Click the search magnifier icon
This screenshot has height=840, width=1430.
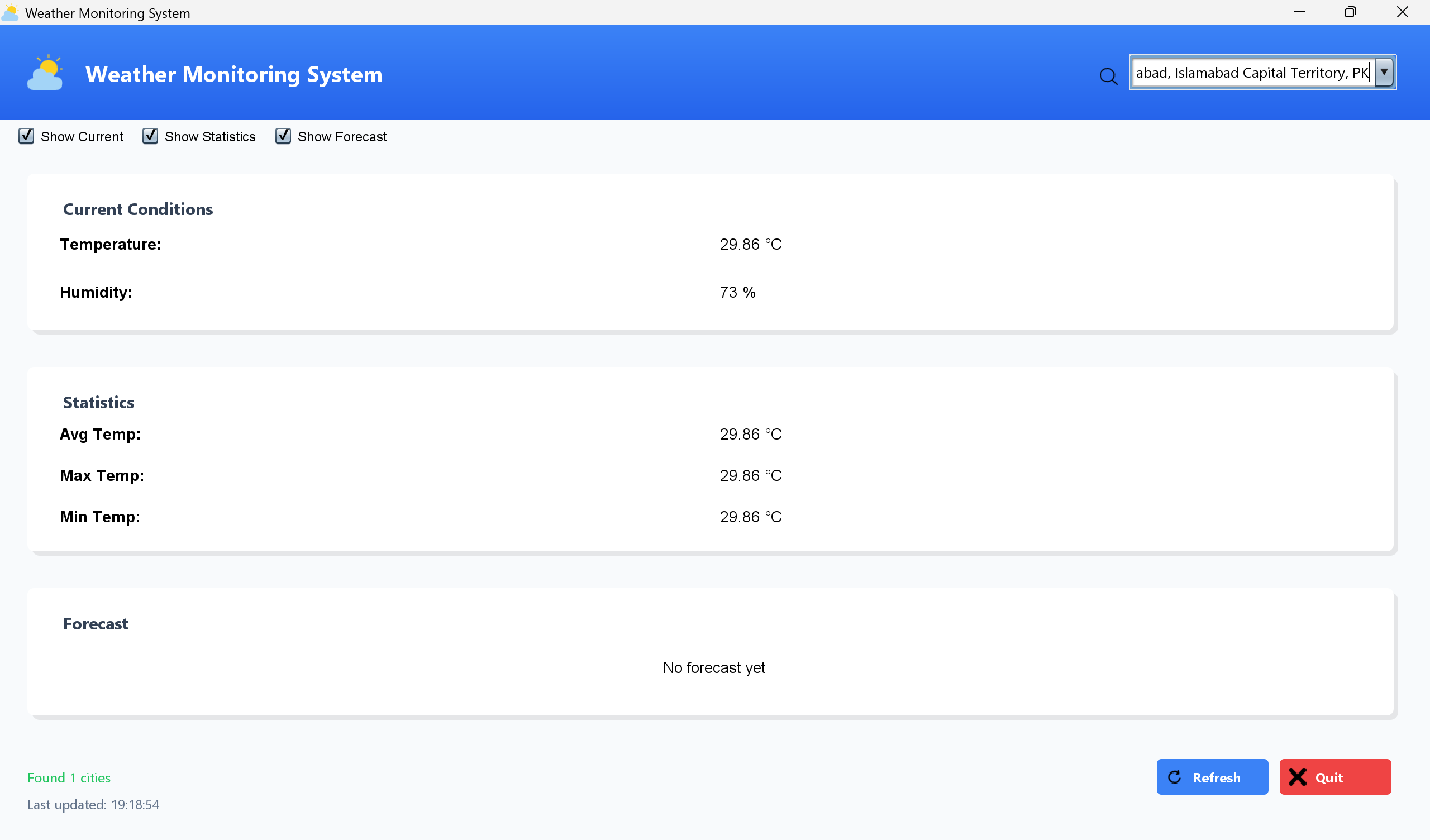coord(1108,75)
